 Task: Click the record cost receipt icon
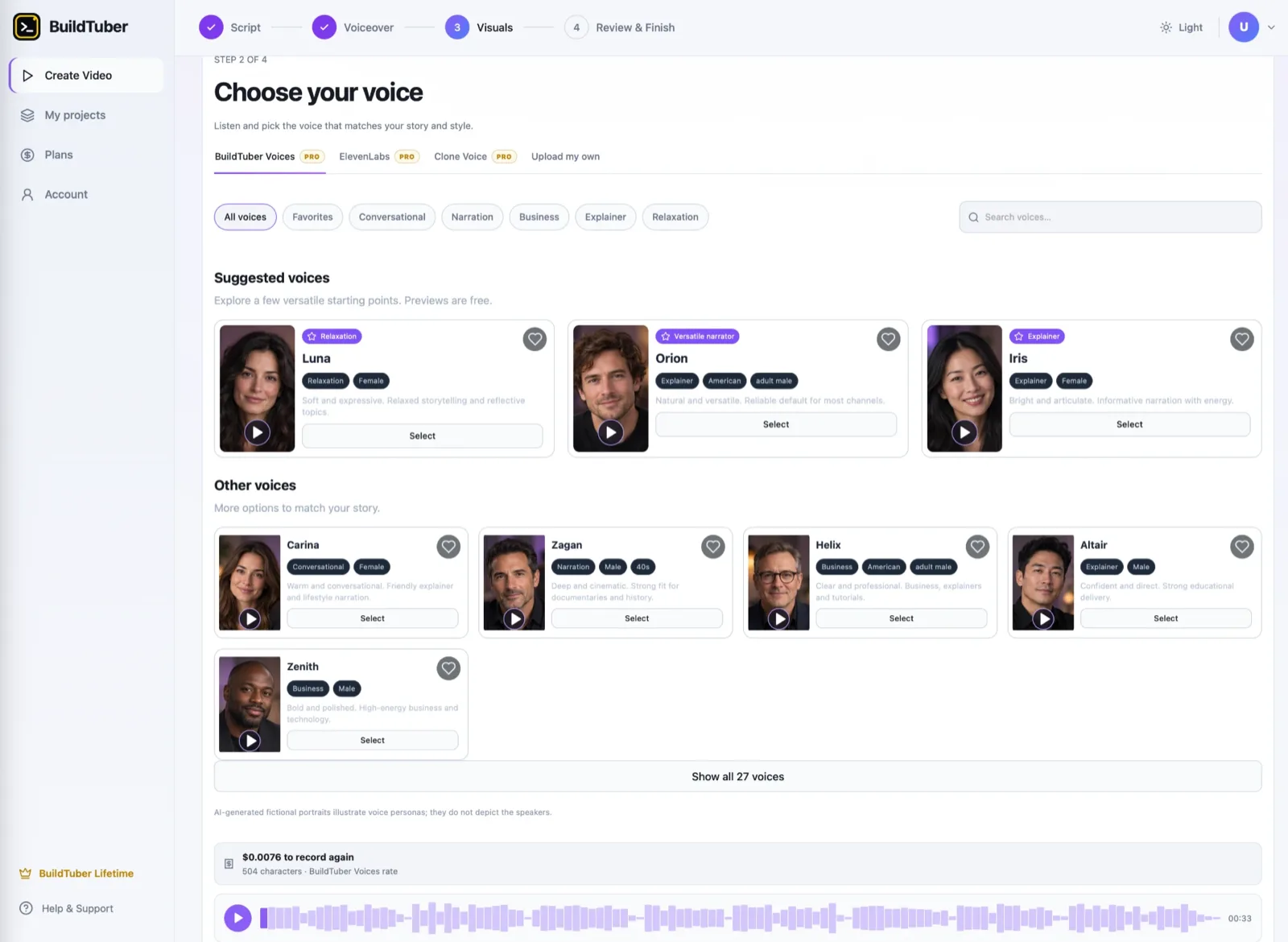[x=229, y=864]
